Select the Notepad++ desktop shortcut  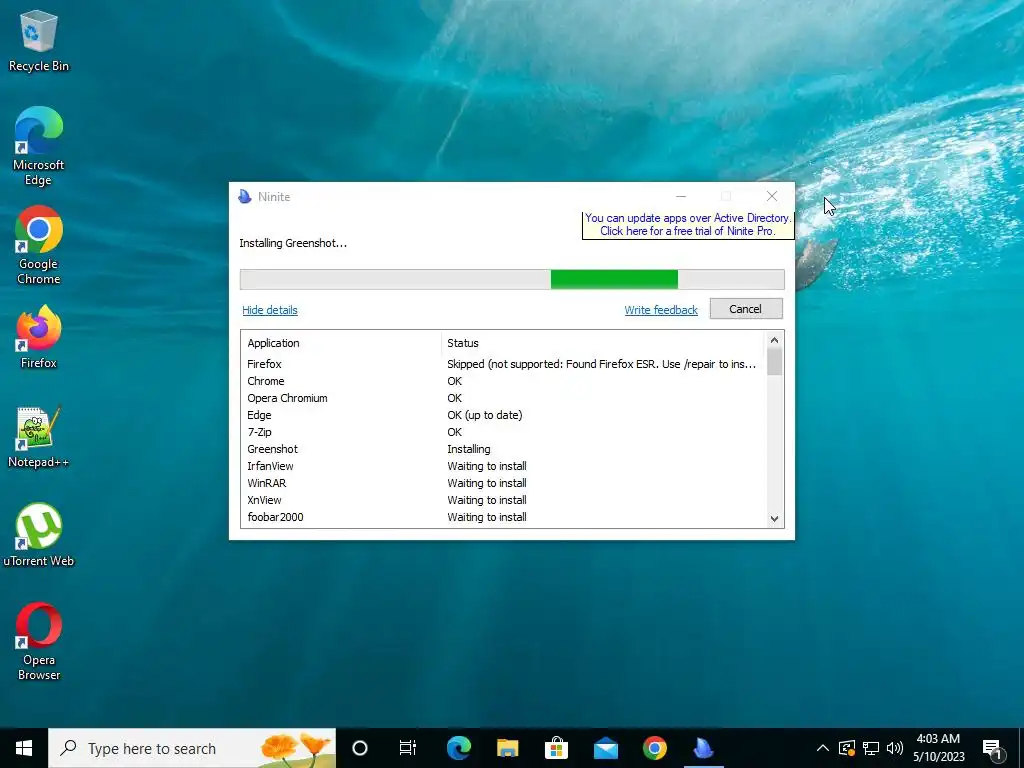click(x=39, y=437)
